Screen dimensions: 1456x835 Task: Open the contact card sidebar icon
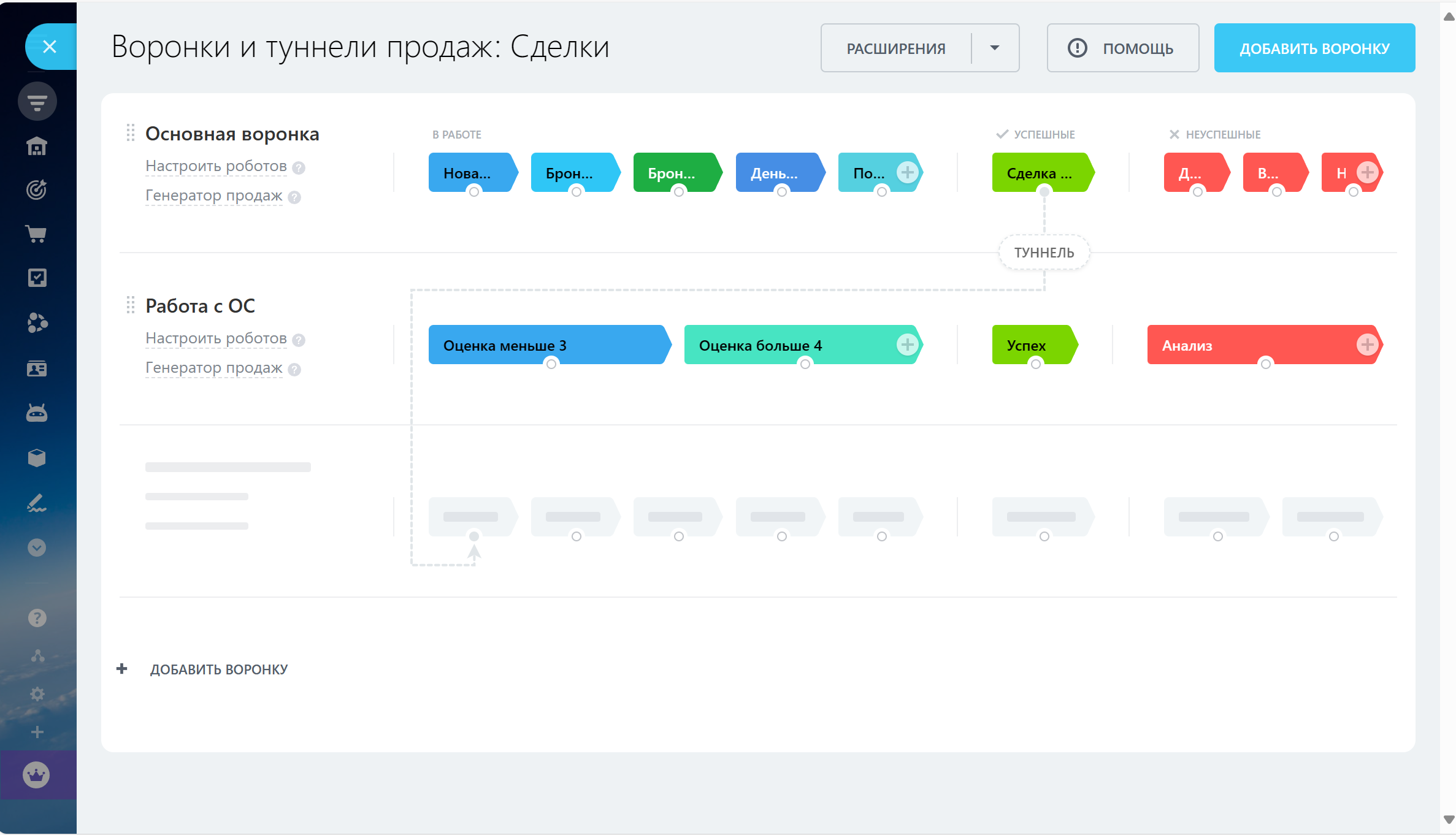(37, 368)
